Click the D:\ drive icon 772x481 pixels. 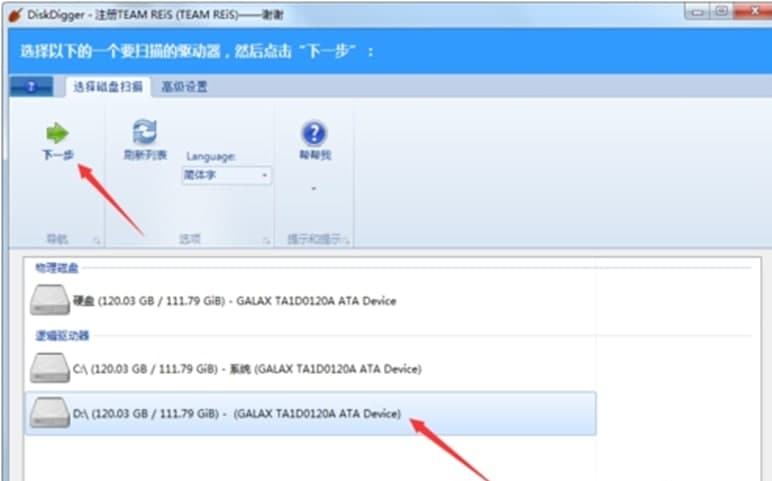[49, 413]
